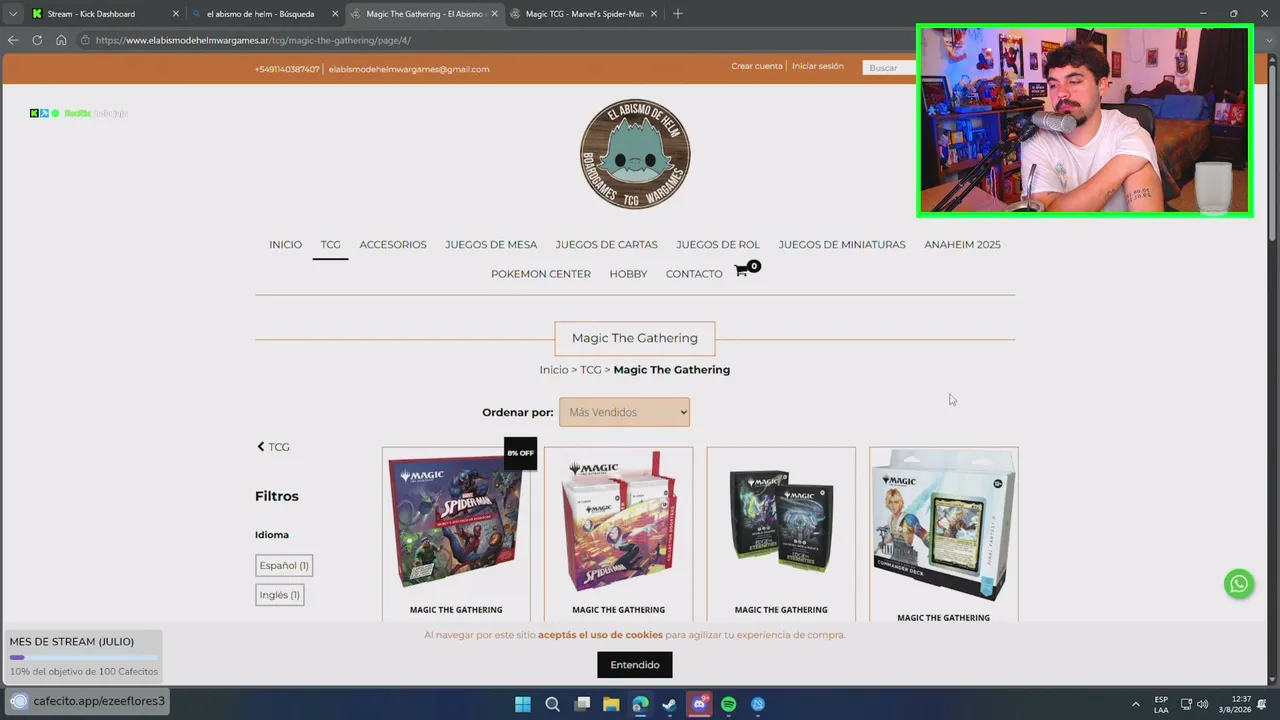Filter products by Español language

284,565
